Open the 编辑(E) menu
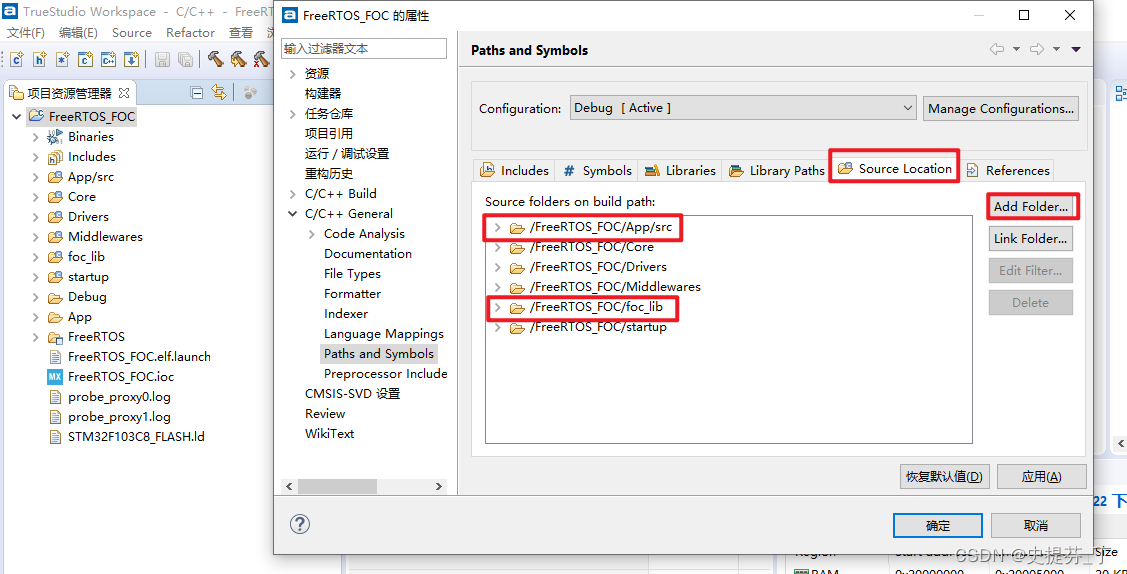This screenshot has width=1127, height=574. tap(78, 33)
